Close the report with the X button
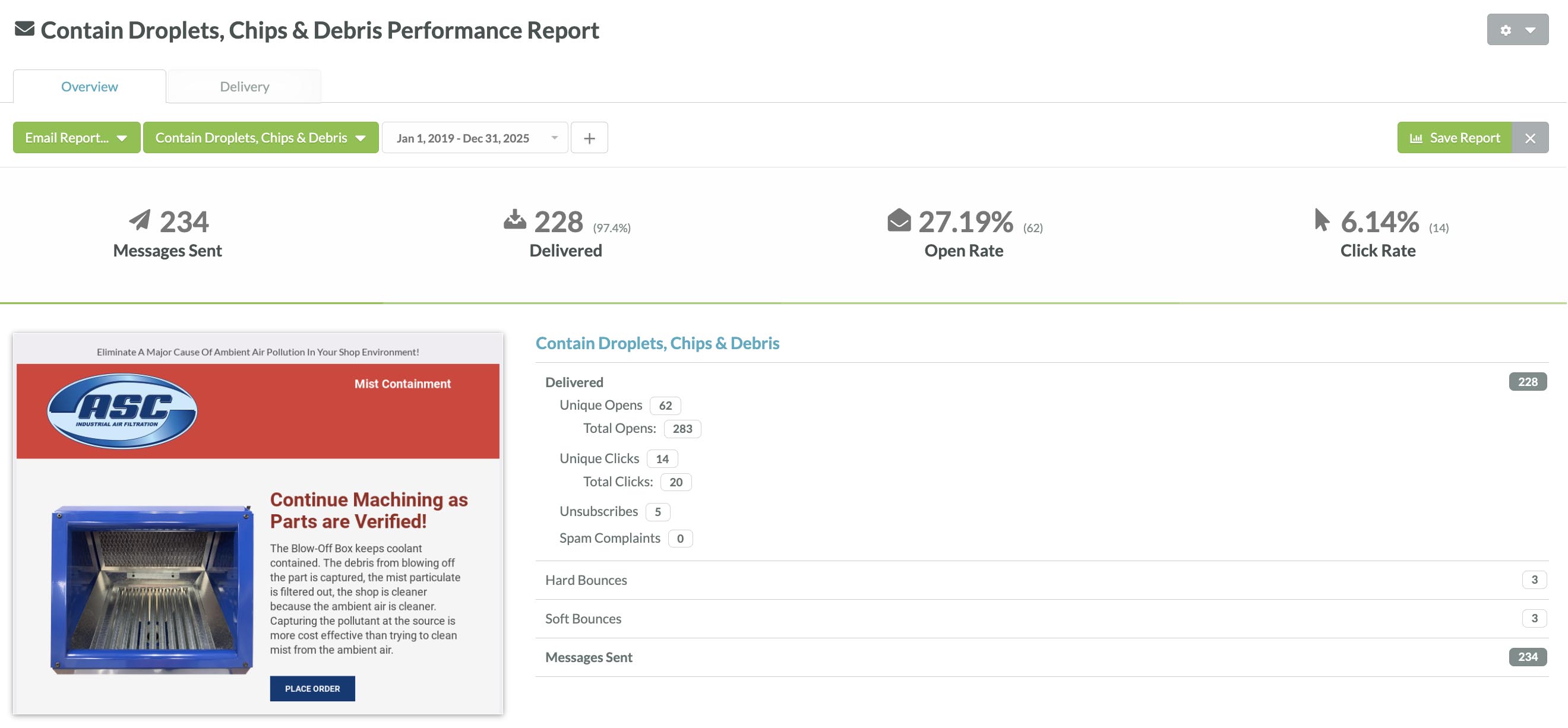The width and height of the screenshot is (1568, 728). [1529, 138]
